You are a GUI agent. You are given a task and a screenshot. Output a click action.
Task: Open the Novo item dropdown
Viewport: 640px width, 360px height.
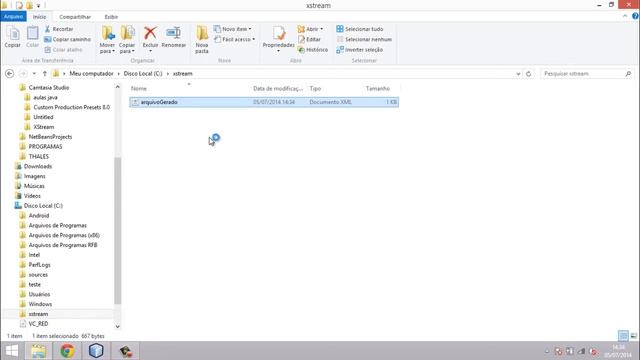coord(233,29)
